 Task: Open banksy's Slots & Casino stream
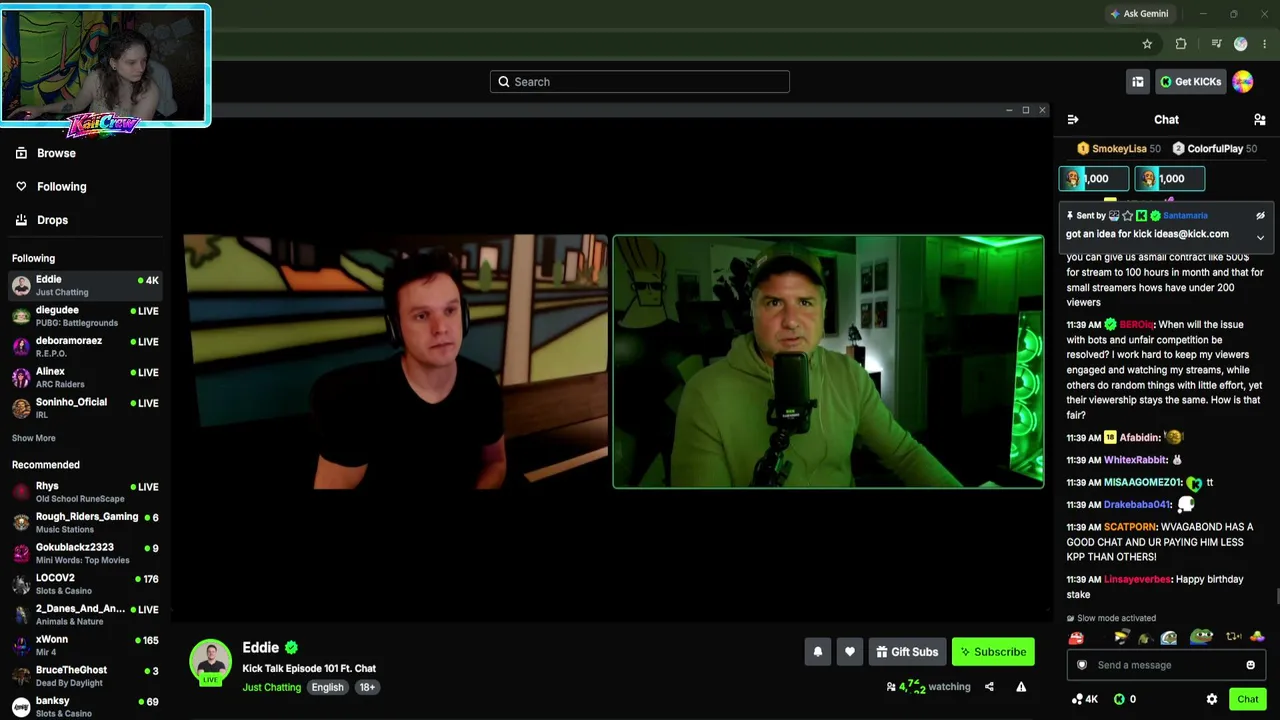85,706
